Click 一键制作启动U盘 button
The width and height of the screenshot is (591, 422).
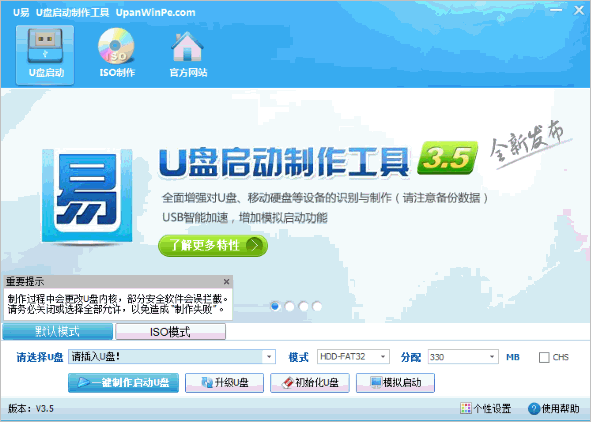(x=123, y=383)
